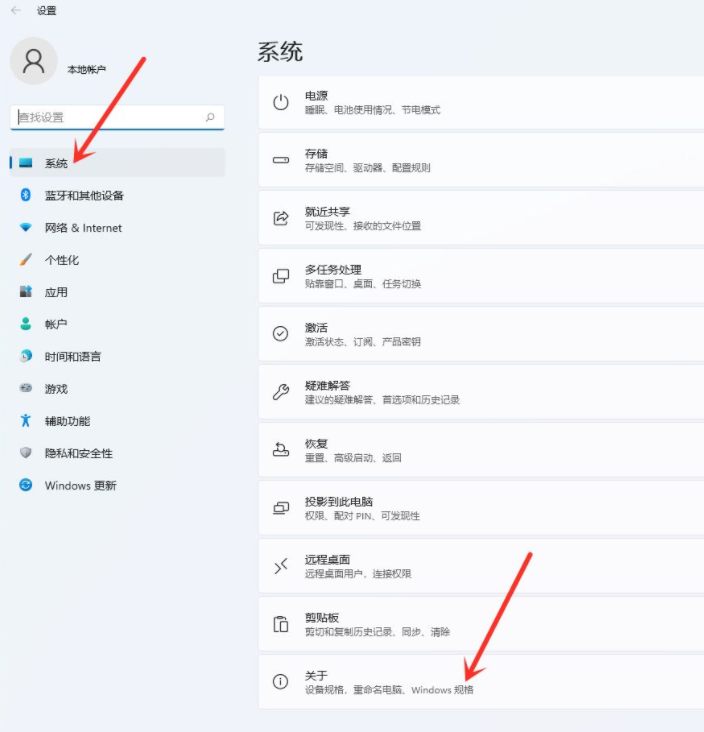Click the 时间和语言 globe clock icon
The height and width of the screenshot is (732, 704).
pos(26,356)
